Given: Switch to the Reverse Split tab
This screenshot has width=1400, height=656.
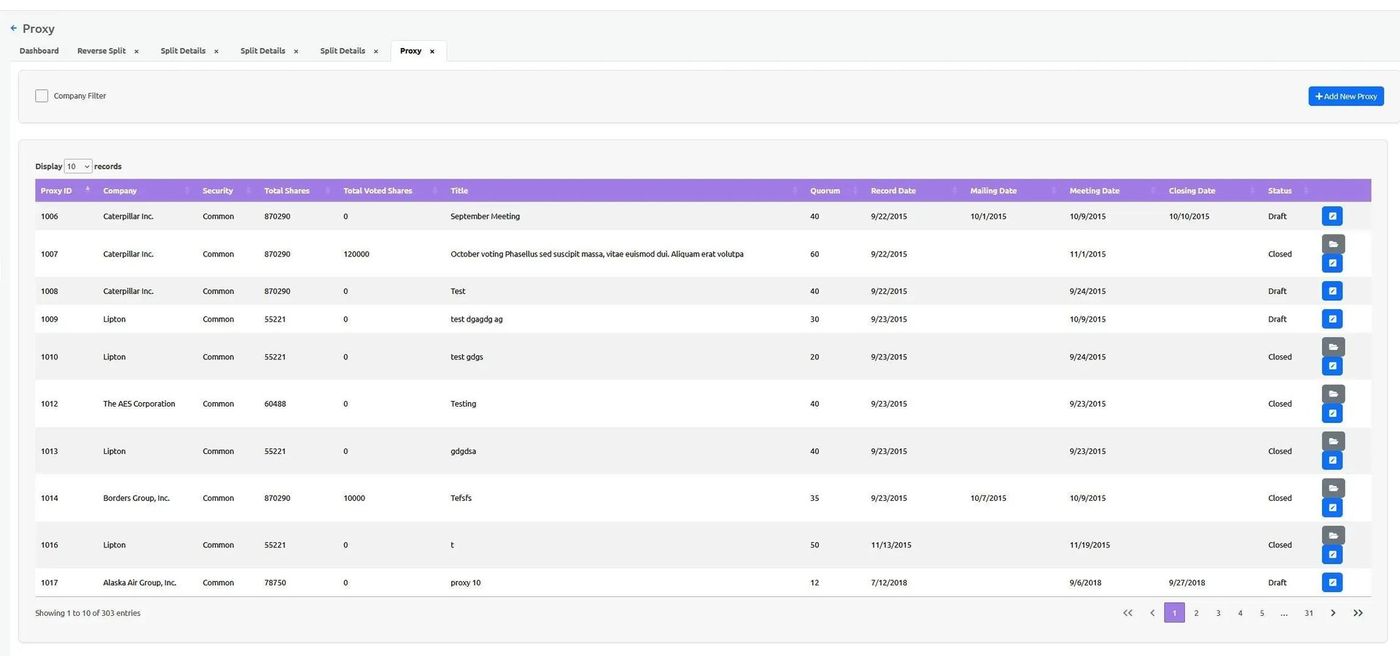Looking at the screenshot, I should coord(101,51).
